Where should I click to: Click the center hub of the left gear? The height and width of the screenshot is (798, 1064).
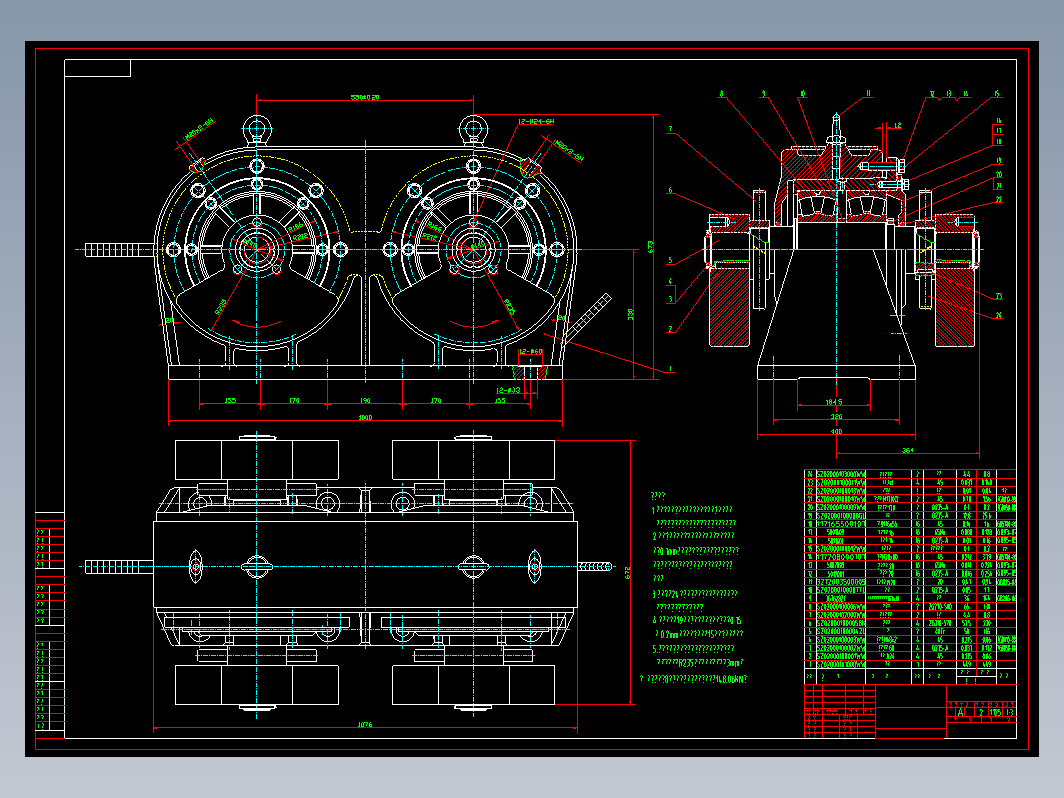[257, 247]
